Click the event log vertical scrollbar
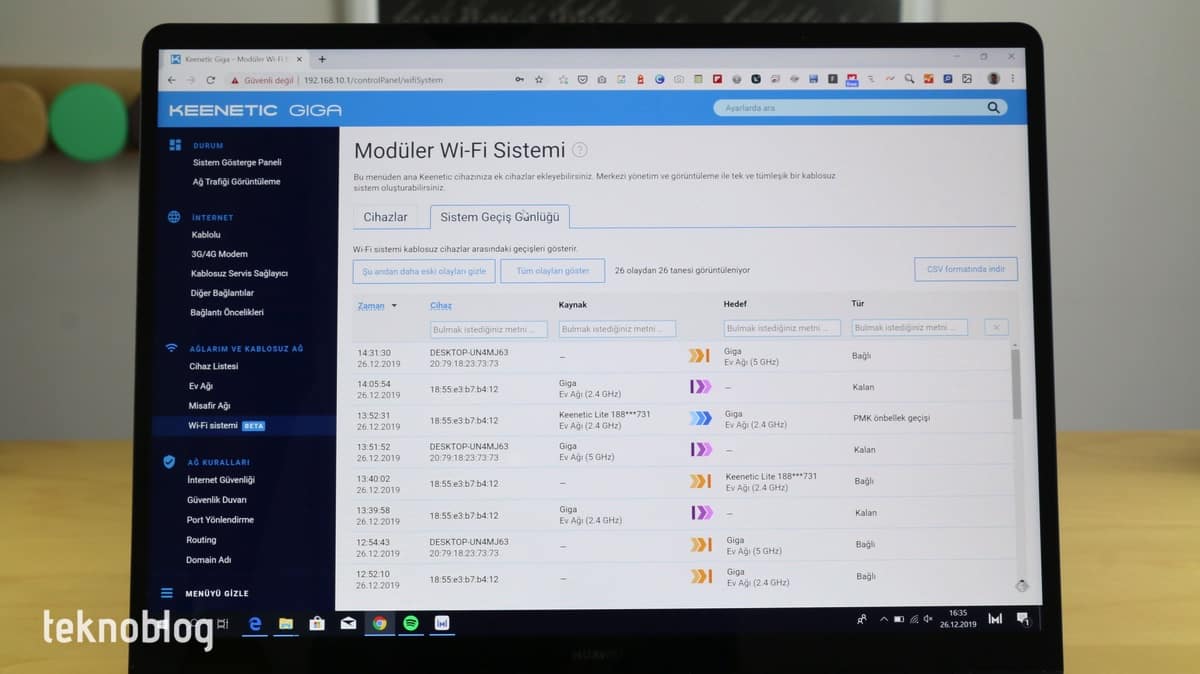This screenshot has height=674, width=1200. (1017, 385)
